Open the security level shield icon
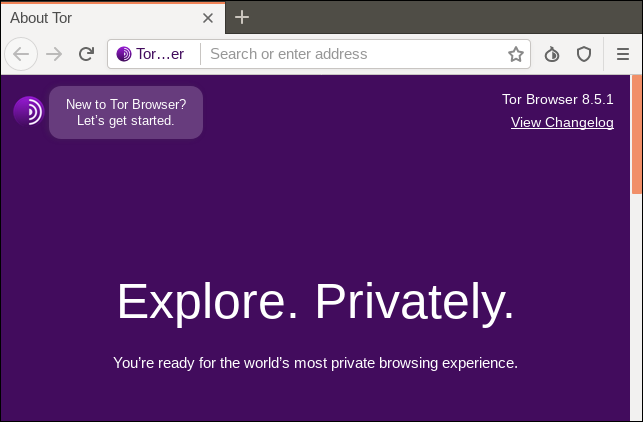The width and height of the screenshot is (643, 422). point(584,54)
